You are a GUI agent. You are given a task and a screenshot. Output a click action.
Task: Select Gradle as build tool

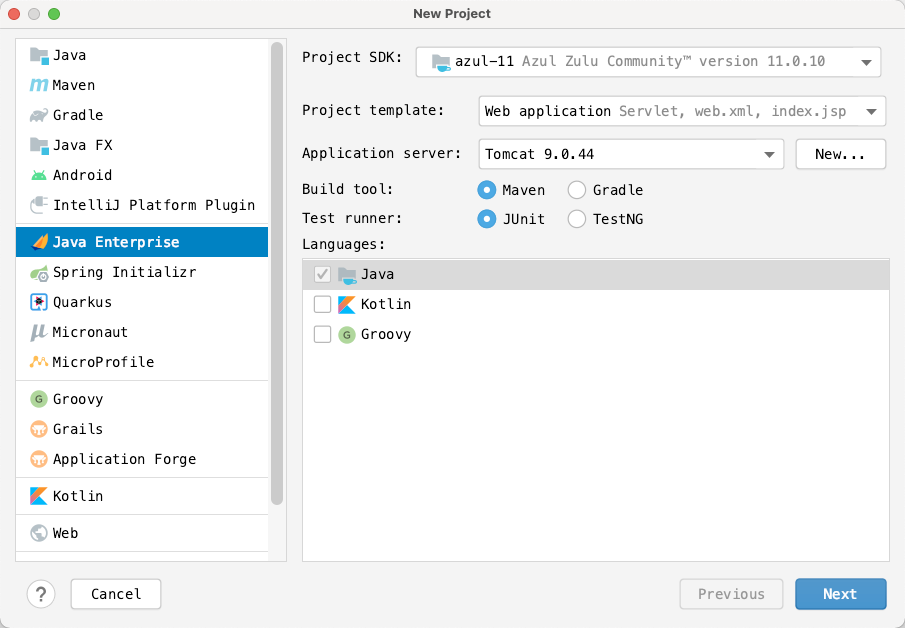click(577, 190)
